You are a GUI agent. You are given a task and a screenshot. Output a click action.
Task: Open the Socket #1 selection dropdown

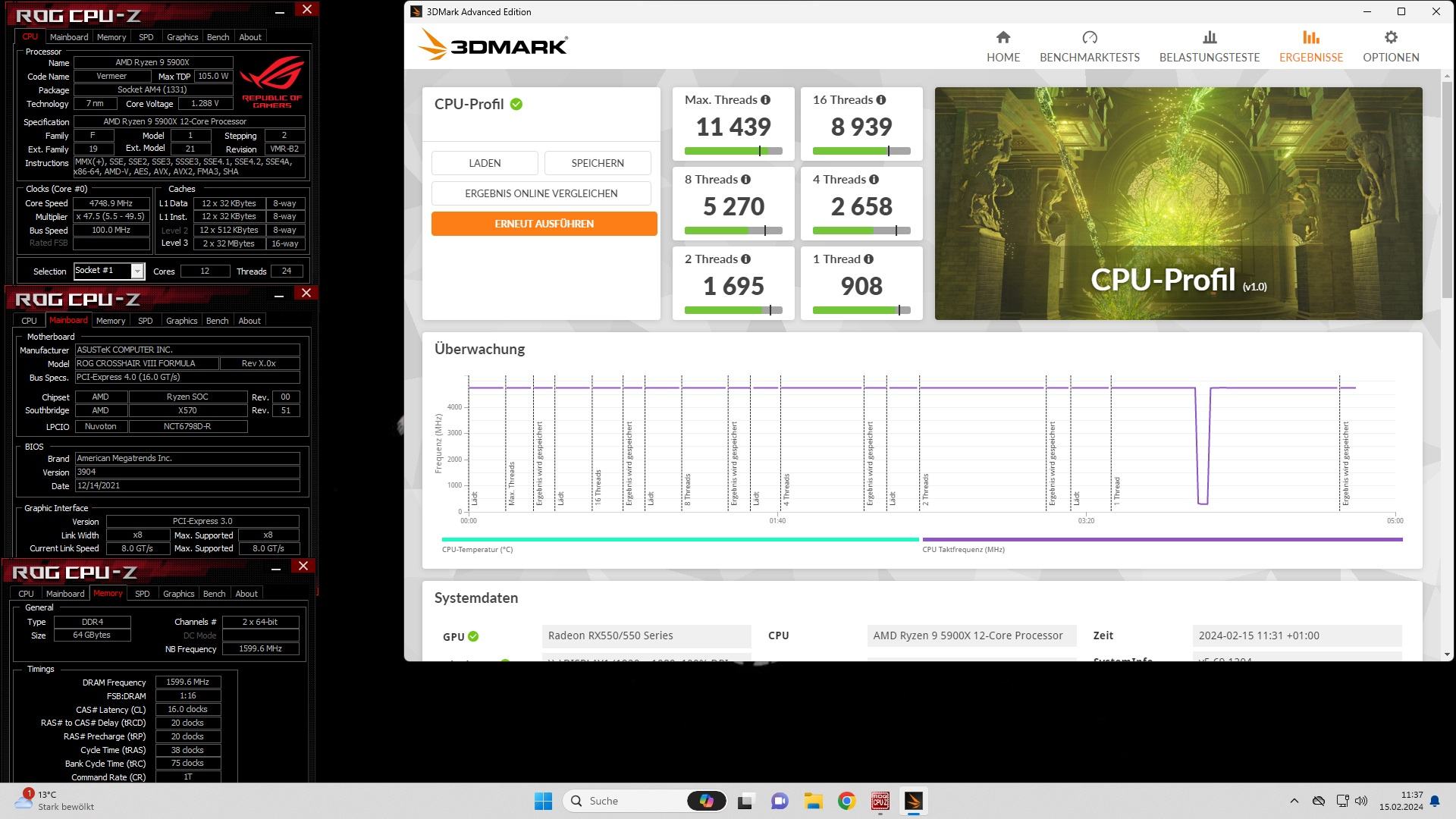[136, 271]
